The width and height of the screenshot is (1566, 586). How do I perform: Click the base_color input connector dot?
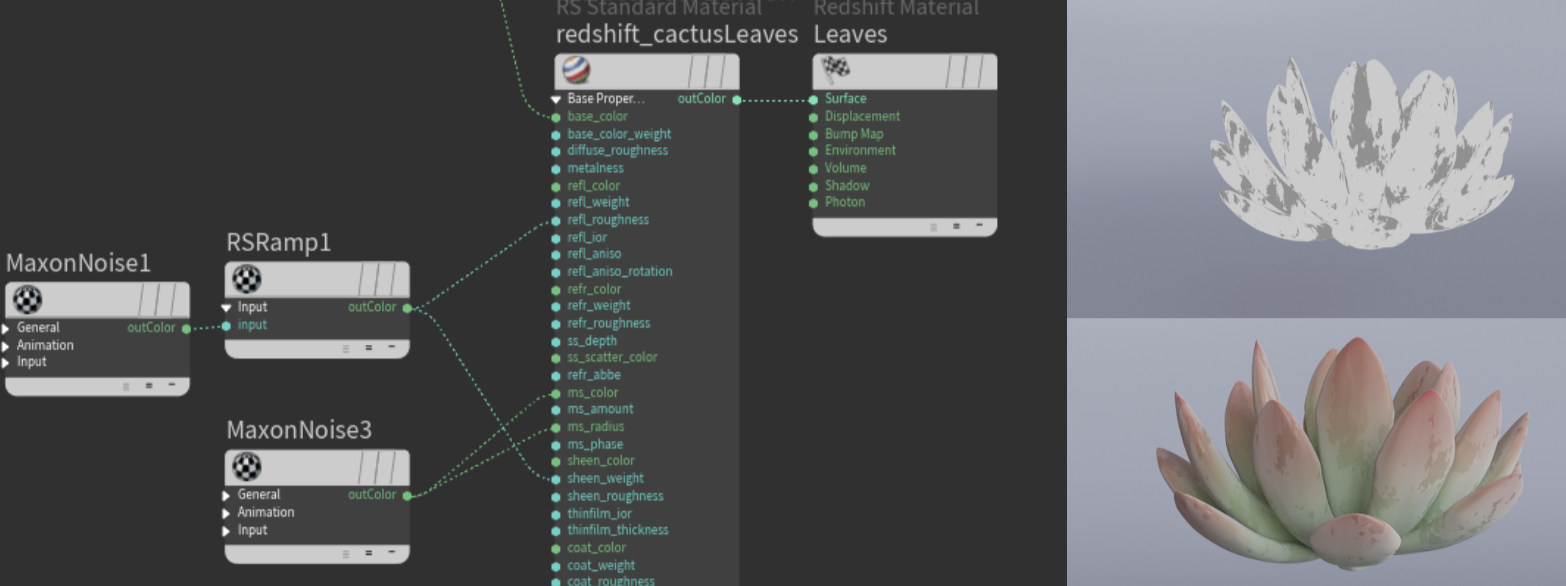(556, 117)
